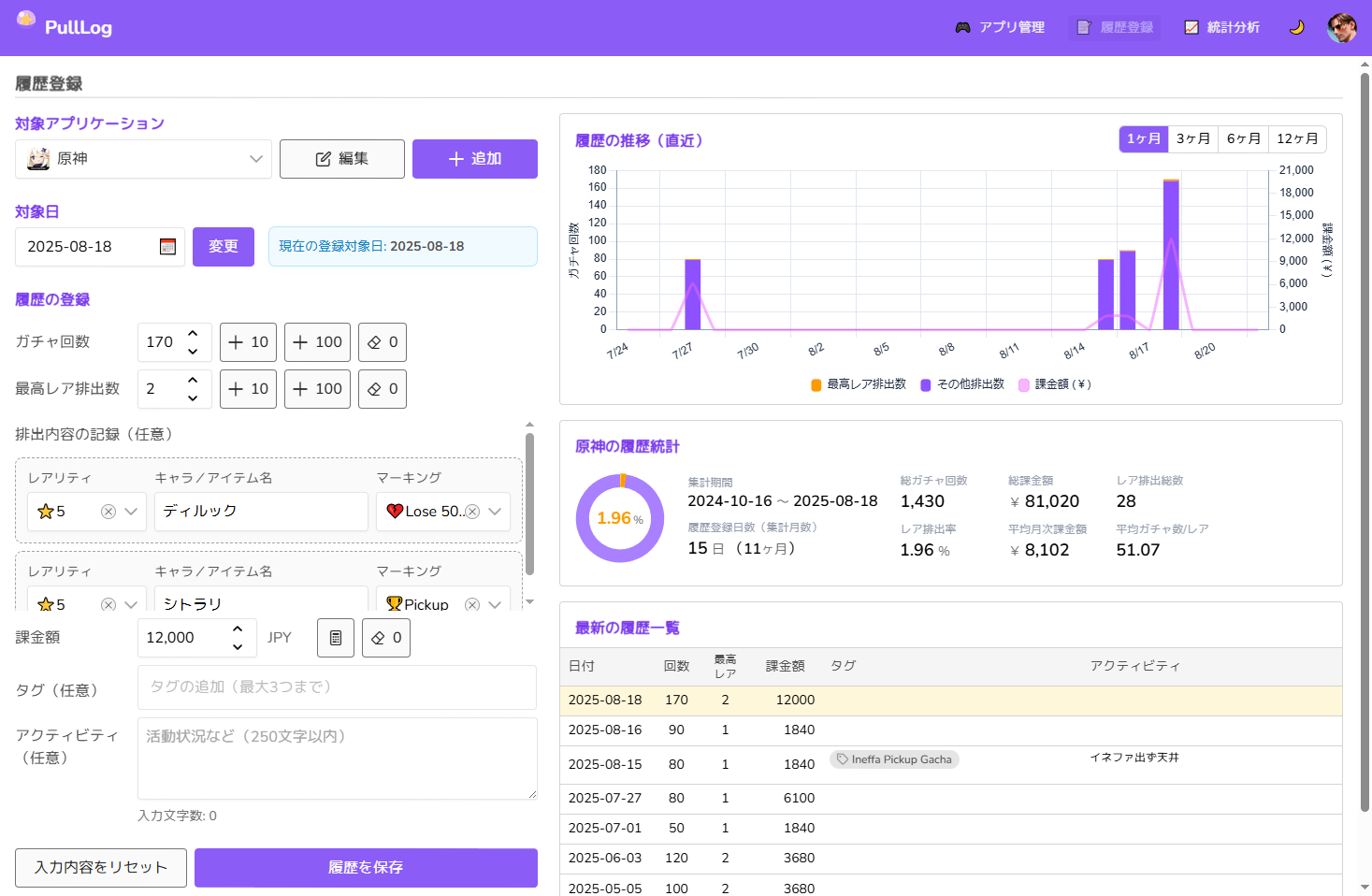Click その他排出数 purple legend swatch
Image resolution: width=1372 pixels, height=896 pixels.
pos(926,384)
